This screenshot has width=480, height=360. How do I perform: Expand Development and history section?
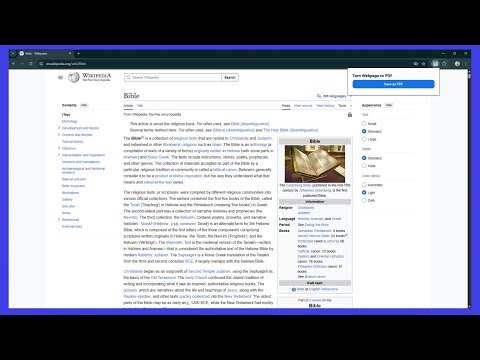59,128
